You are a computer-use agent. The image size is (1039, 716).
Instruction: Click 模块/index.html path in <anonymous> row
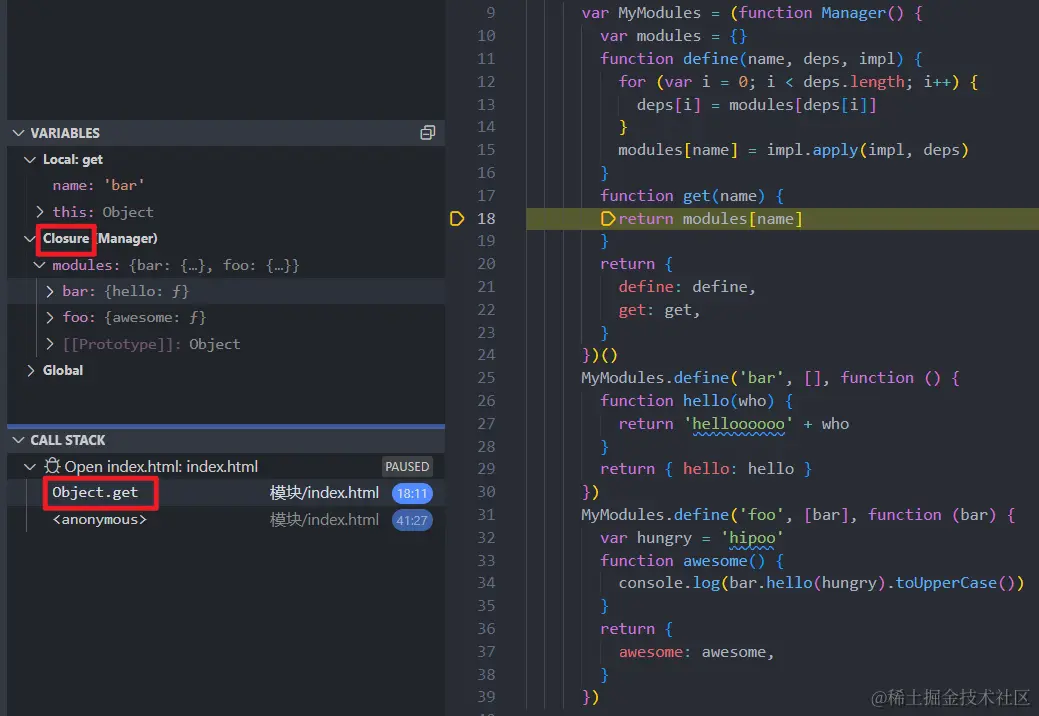click(324, 520)
